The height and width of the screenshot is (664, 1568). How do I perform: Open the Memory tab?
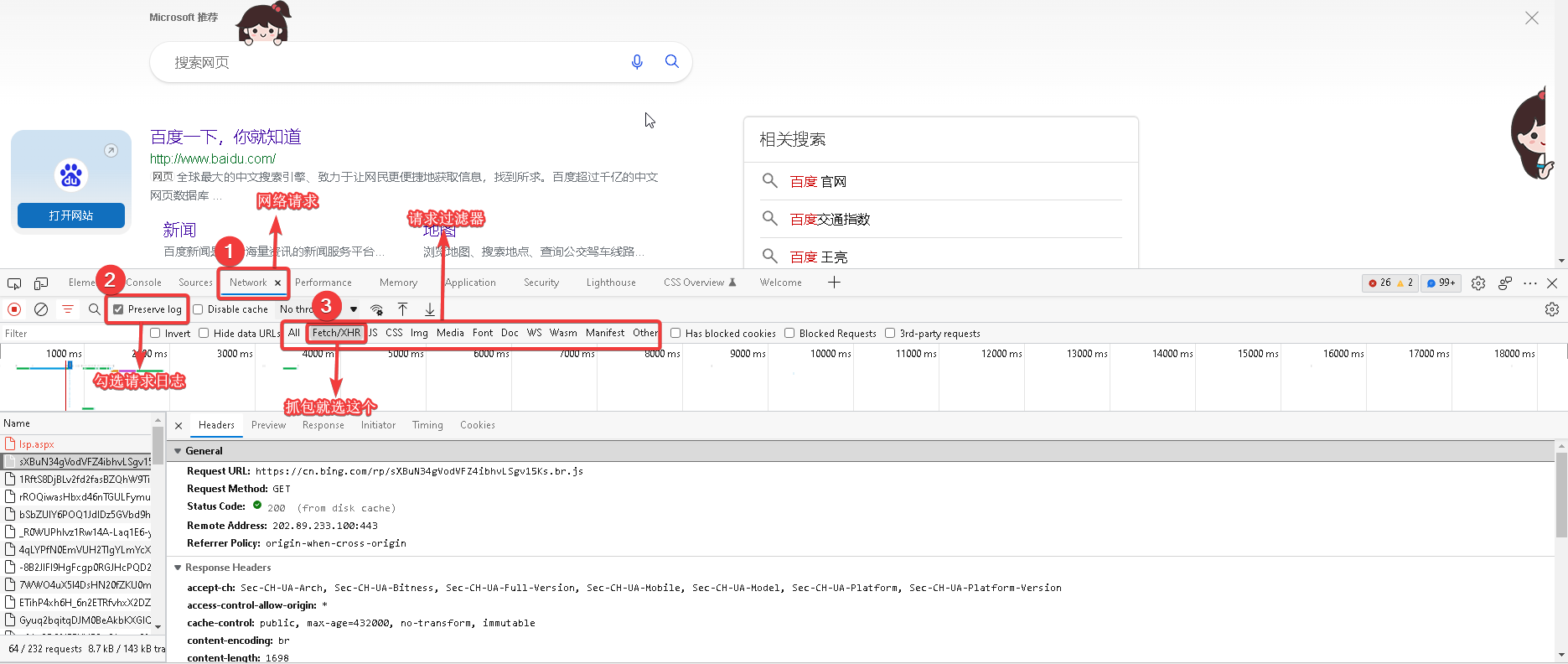click(x=398, y=283)
